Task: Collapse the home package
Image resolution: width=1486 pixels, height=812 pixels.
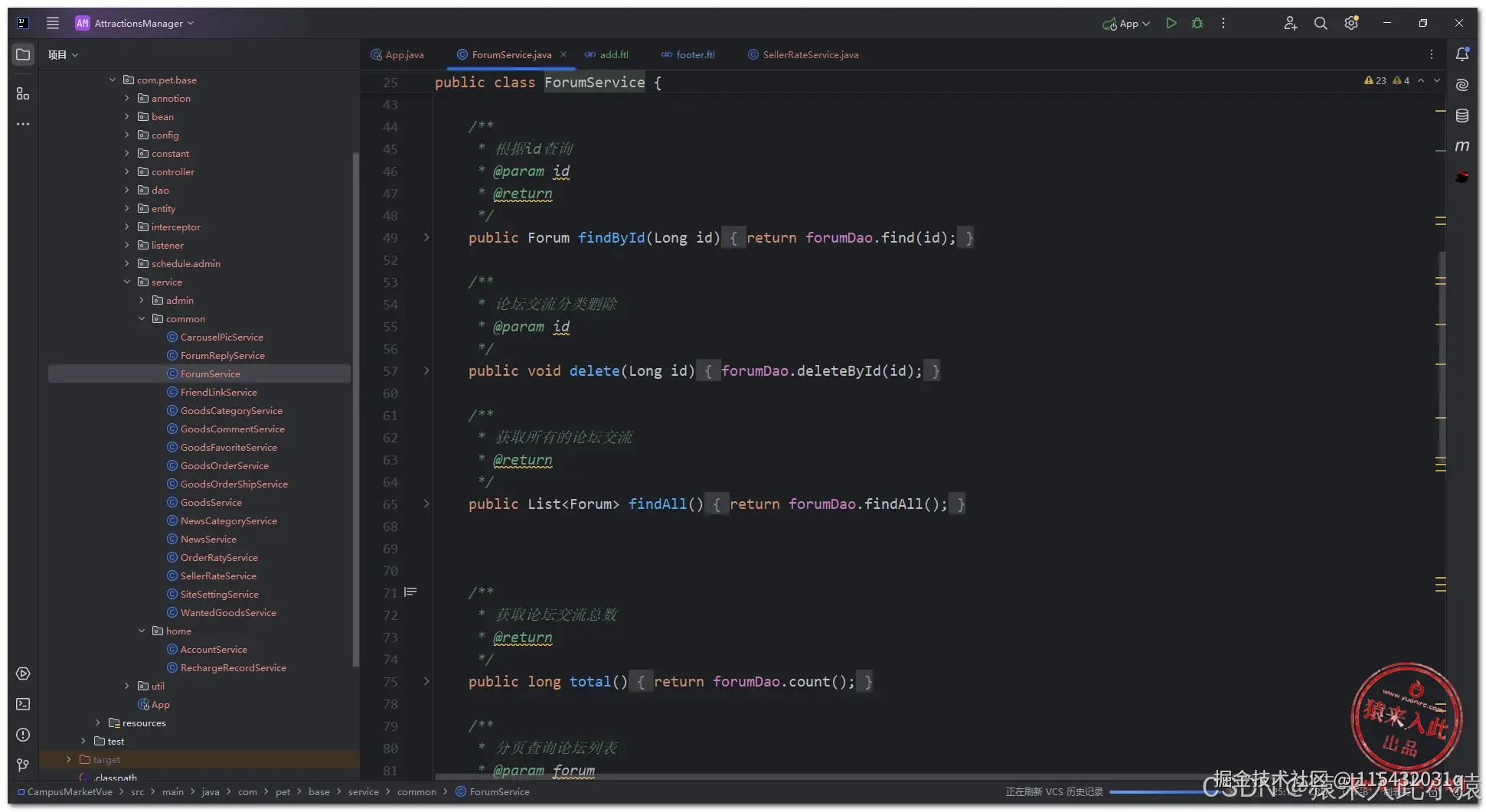Action: pos(142,631)
